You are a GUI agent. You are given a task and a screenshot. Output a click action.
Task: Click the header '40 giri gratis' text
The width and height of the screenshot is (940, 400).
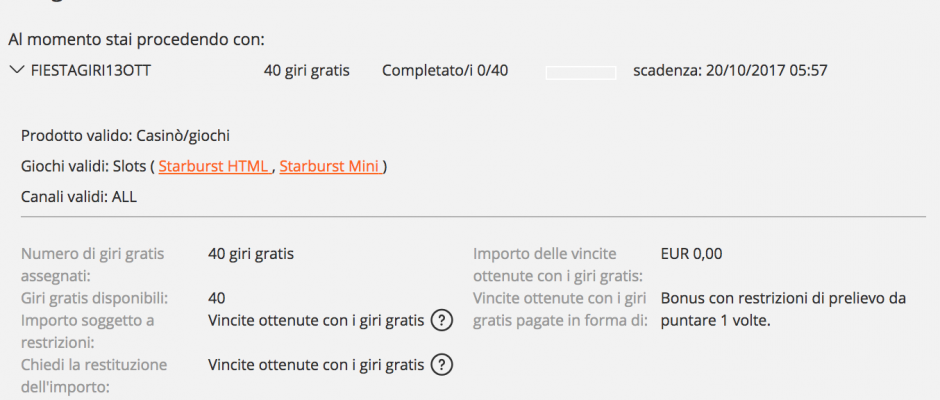(306, 71)
